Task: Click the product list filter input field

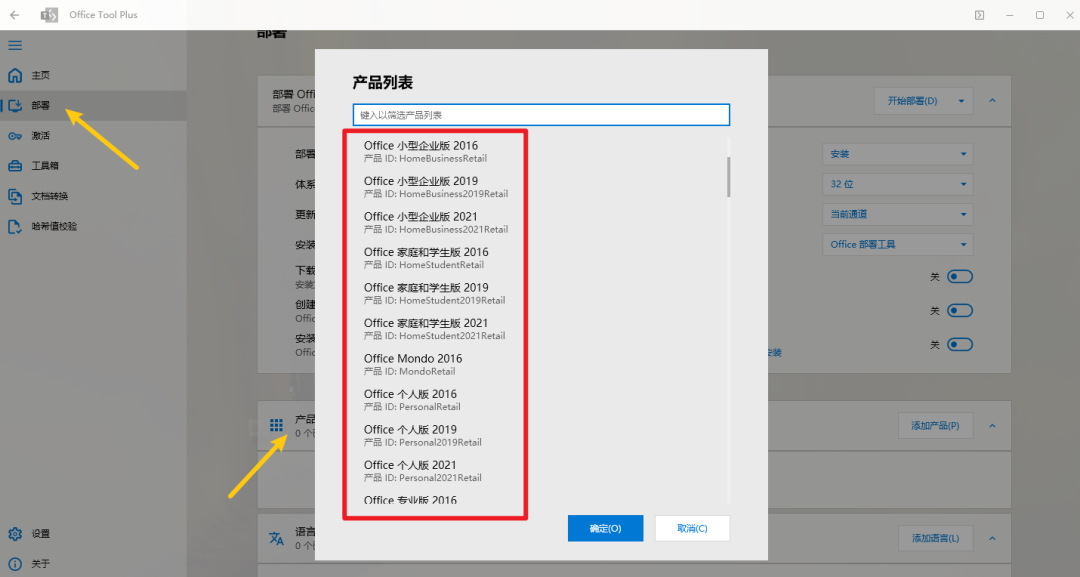Action: click(541, 114)
